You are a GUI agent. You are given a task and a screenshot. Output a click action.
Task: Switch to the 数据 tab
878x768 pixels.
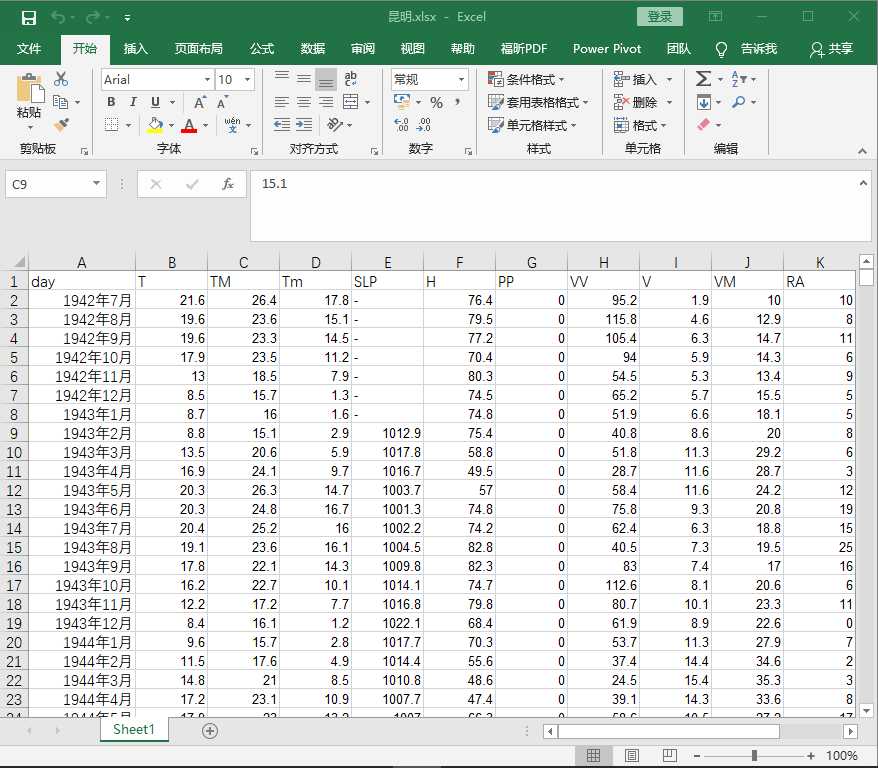coord(312,49)
